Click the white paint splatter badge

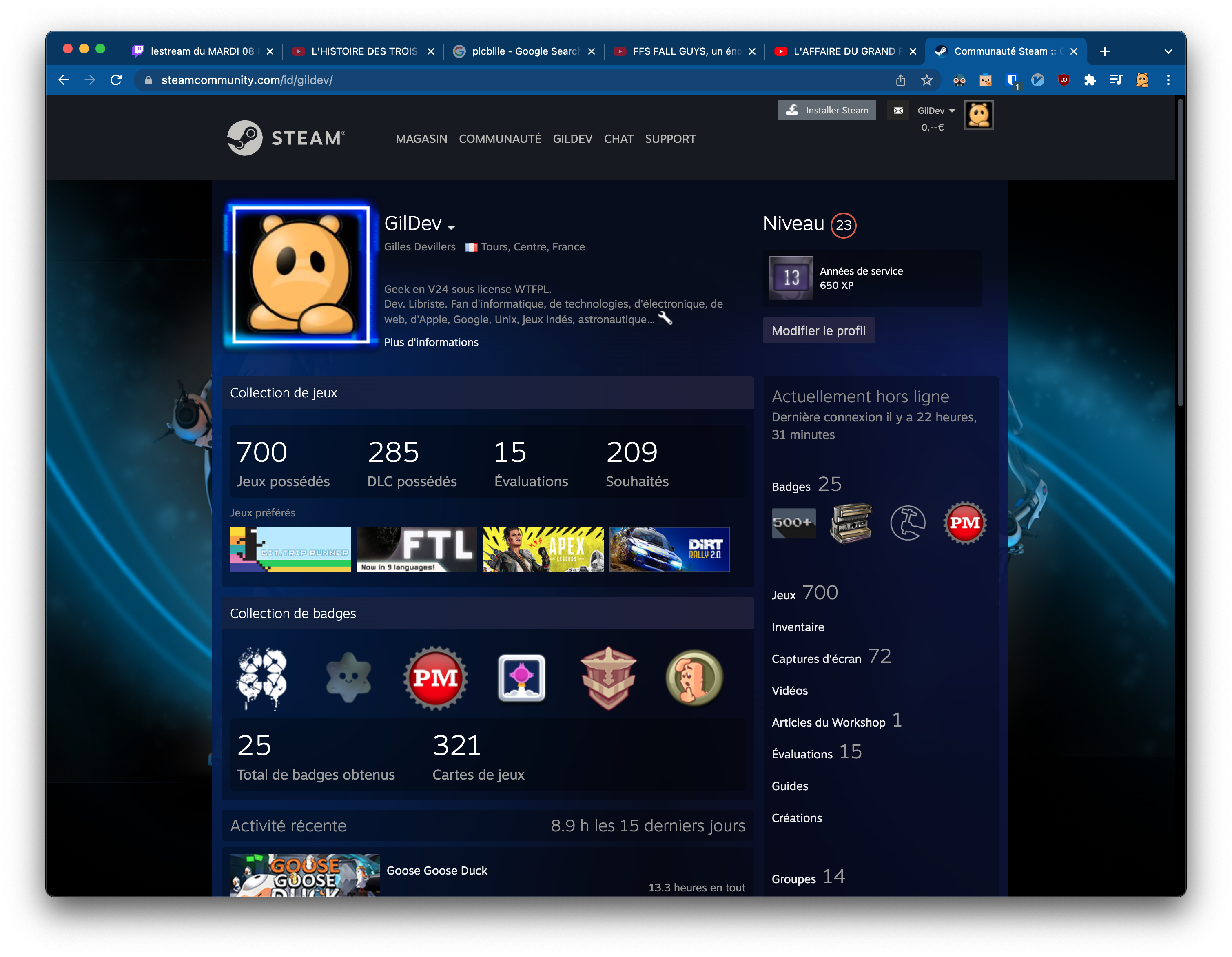pyautogui.click(x=262, y=678)
